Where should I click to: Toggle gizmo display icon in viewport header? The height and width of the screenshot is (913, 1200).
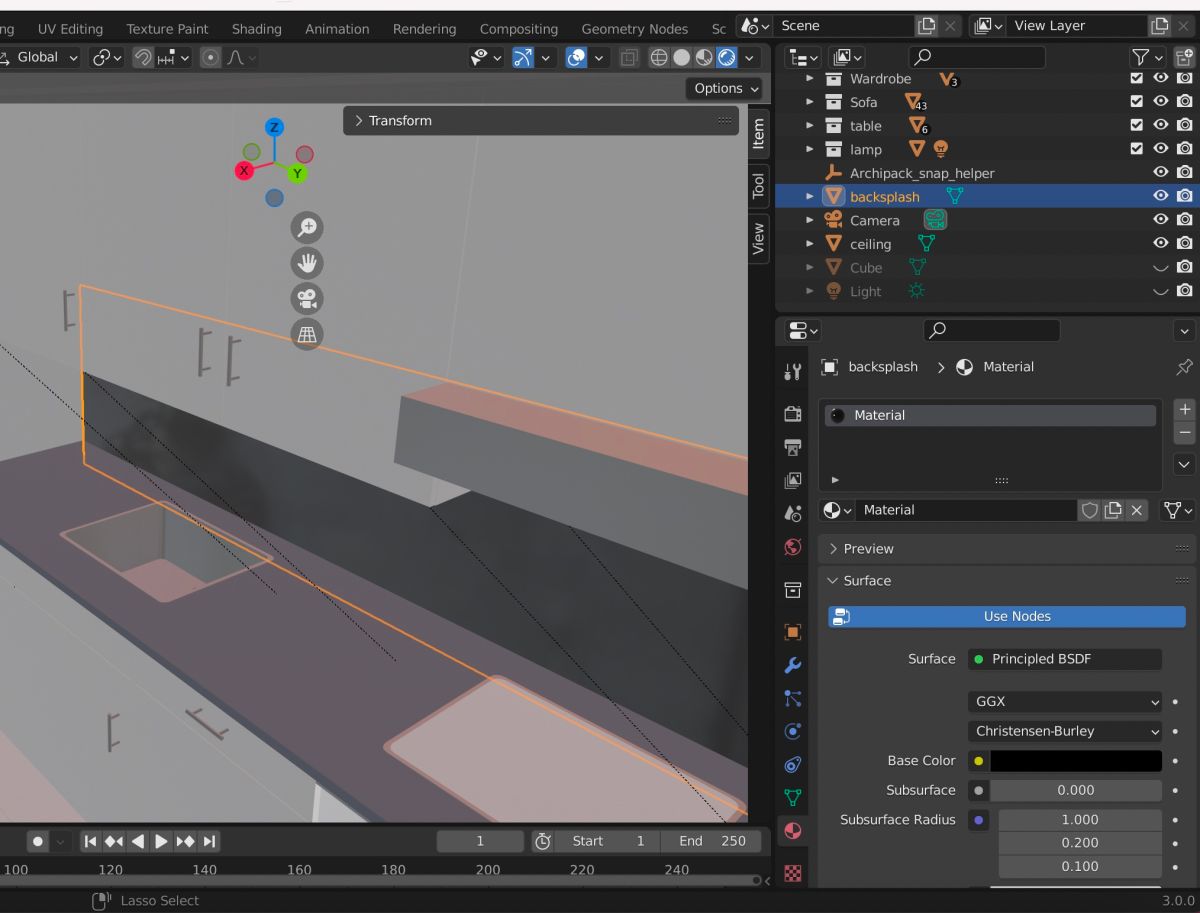[x=524, y=57]
